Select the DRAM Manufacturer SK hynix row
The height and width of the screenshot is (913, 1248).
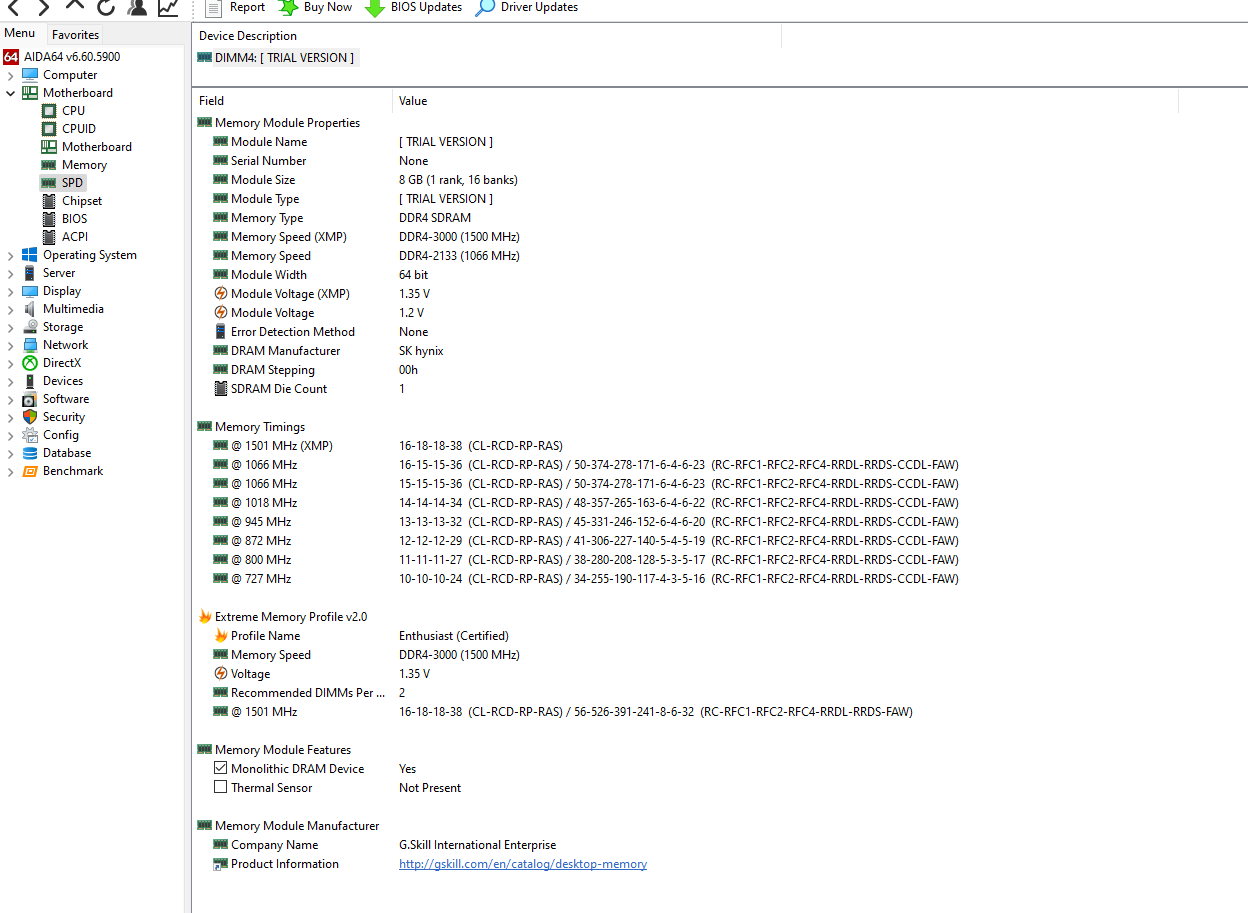(329, 351)
